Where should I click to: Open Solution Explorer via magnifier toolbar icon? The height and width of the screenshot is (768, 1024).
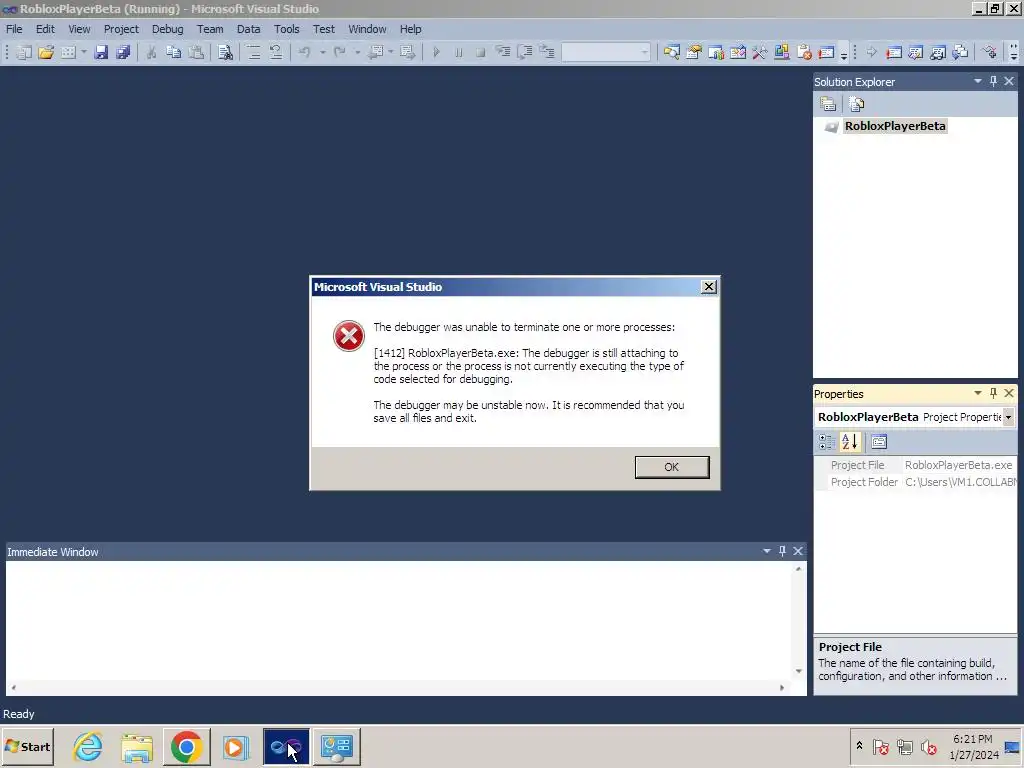(x=671, y=52)
